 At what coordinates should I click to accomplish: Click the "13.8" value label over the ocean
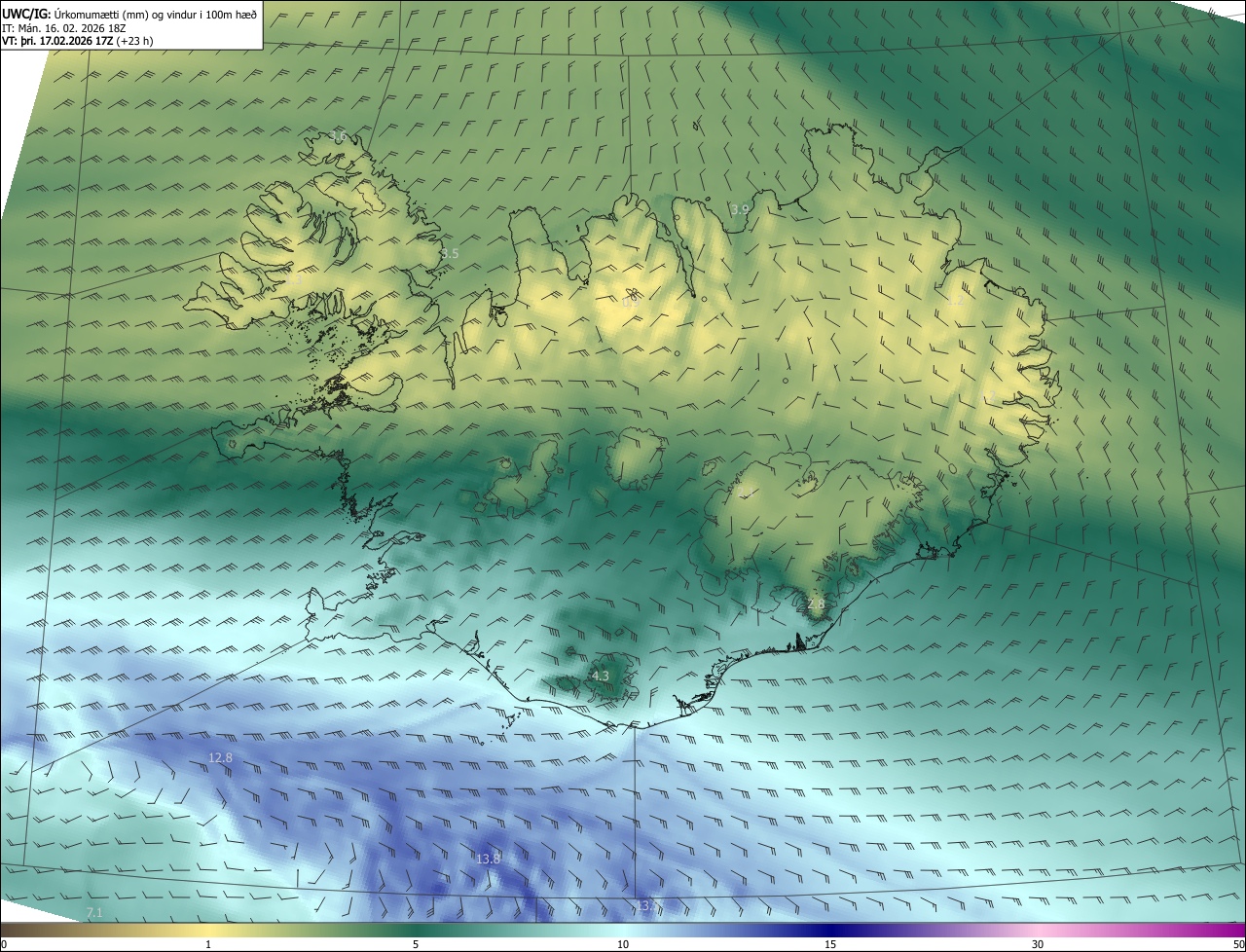tap(488, 859)
